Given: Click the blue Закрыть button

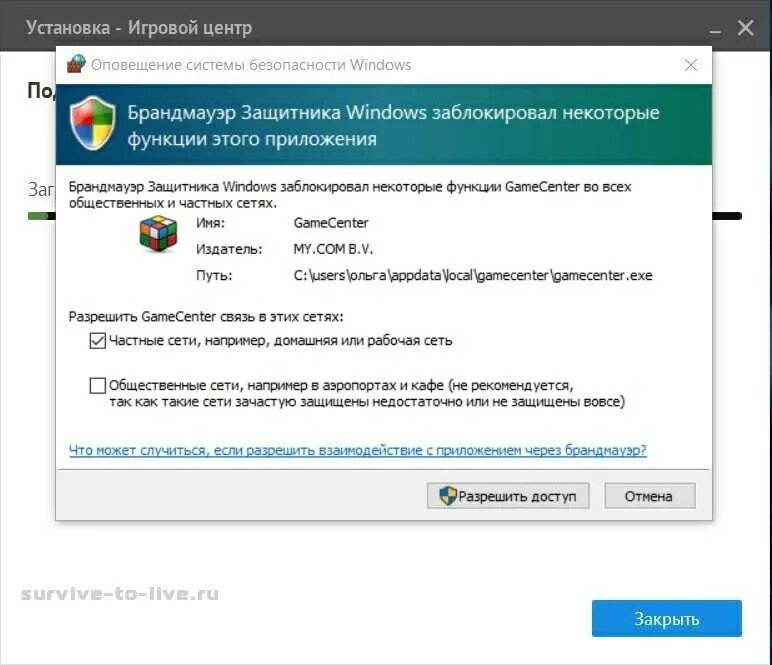Looking at the screenshot, I should (x=667, y=619).
